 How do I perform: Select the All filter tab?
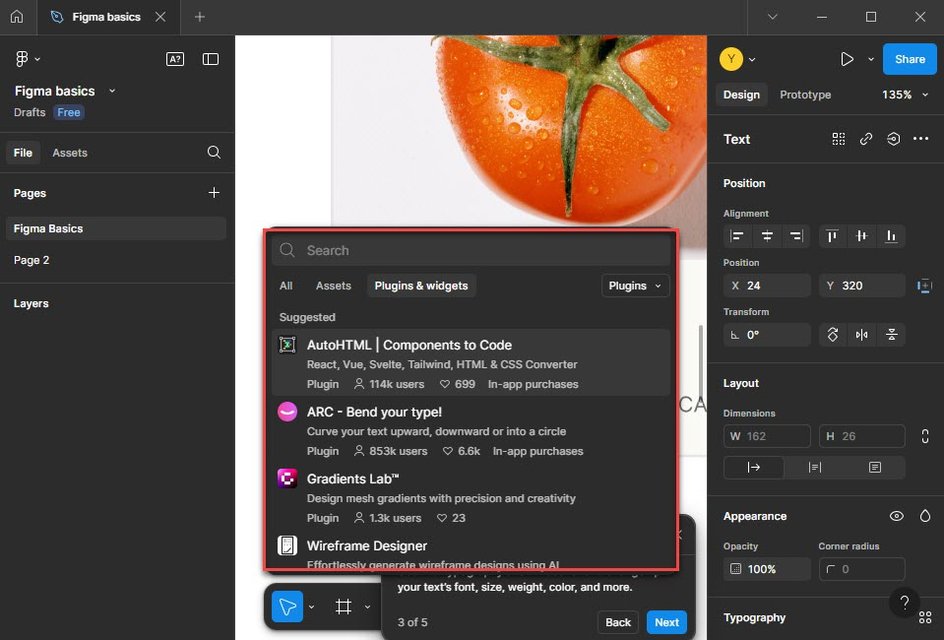286,286
